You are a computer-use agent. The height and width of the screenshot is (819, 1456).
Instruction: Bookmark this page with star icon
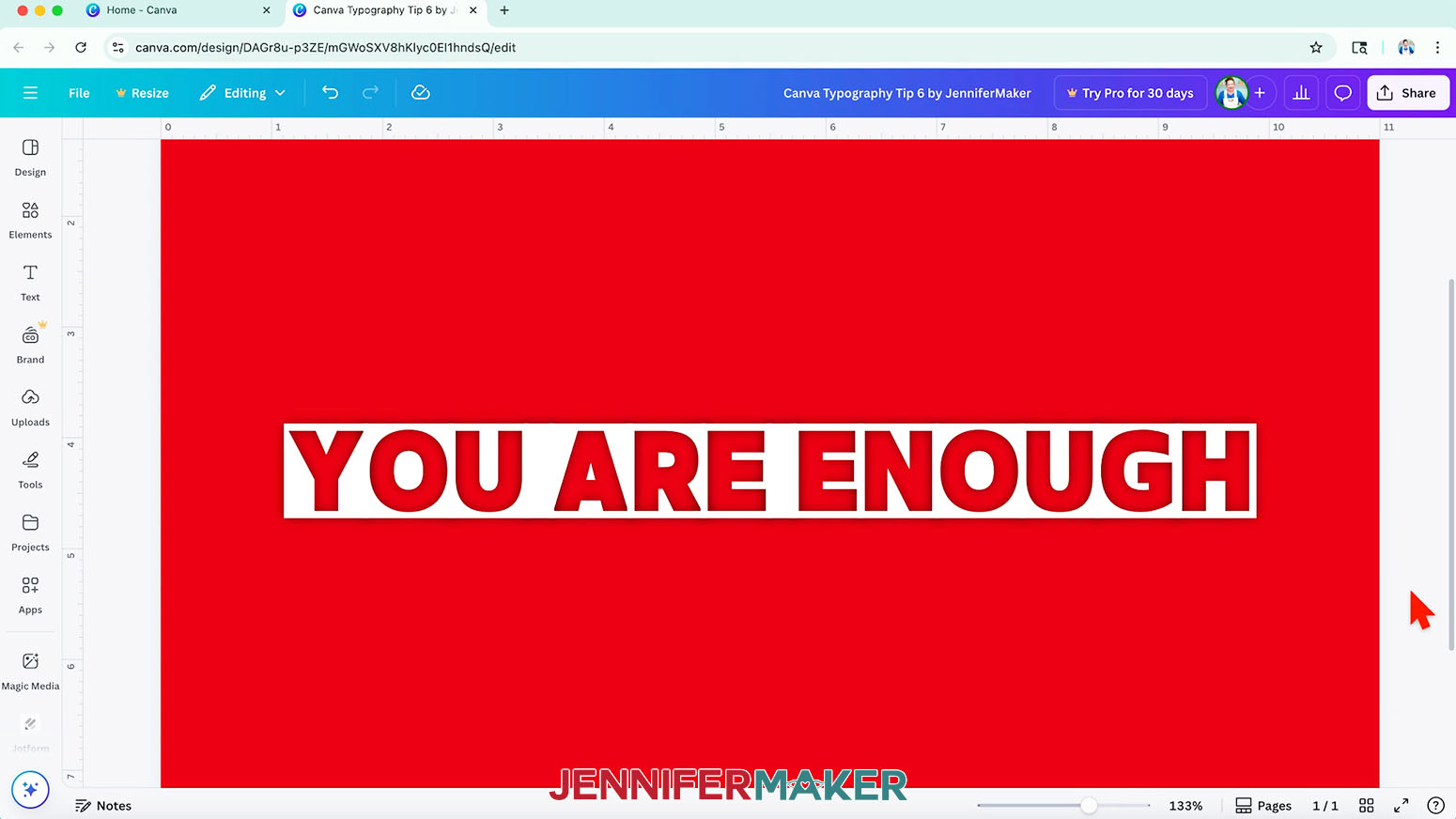point(1316,47)
